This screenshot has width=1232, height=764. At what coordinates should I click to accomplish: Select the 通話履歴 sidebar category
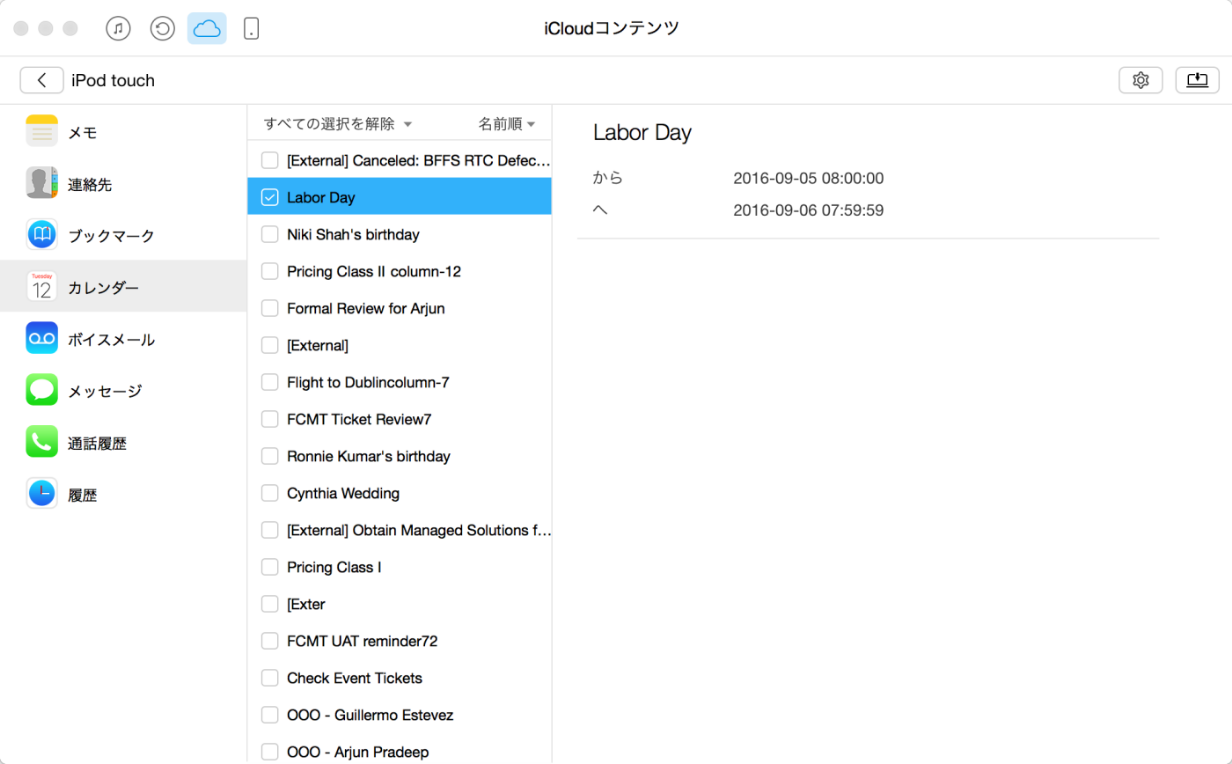click(x=123, y=444)
